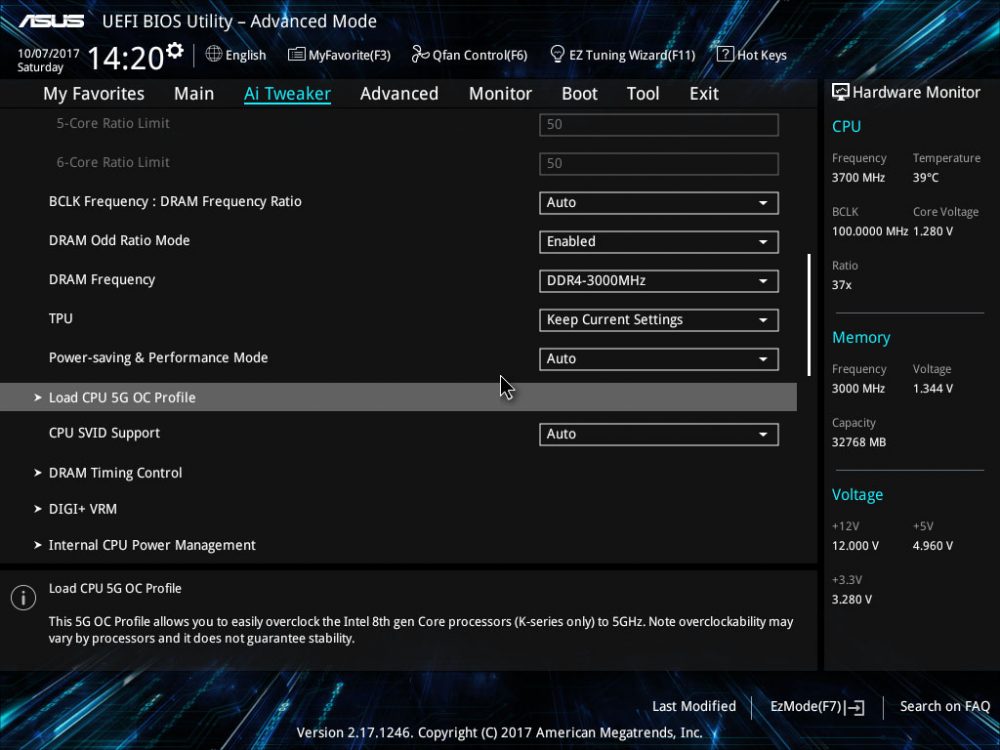Click the globe language icon

point(214,54)
